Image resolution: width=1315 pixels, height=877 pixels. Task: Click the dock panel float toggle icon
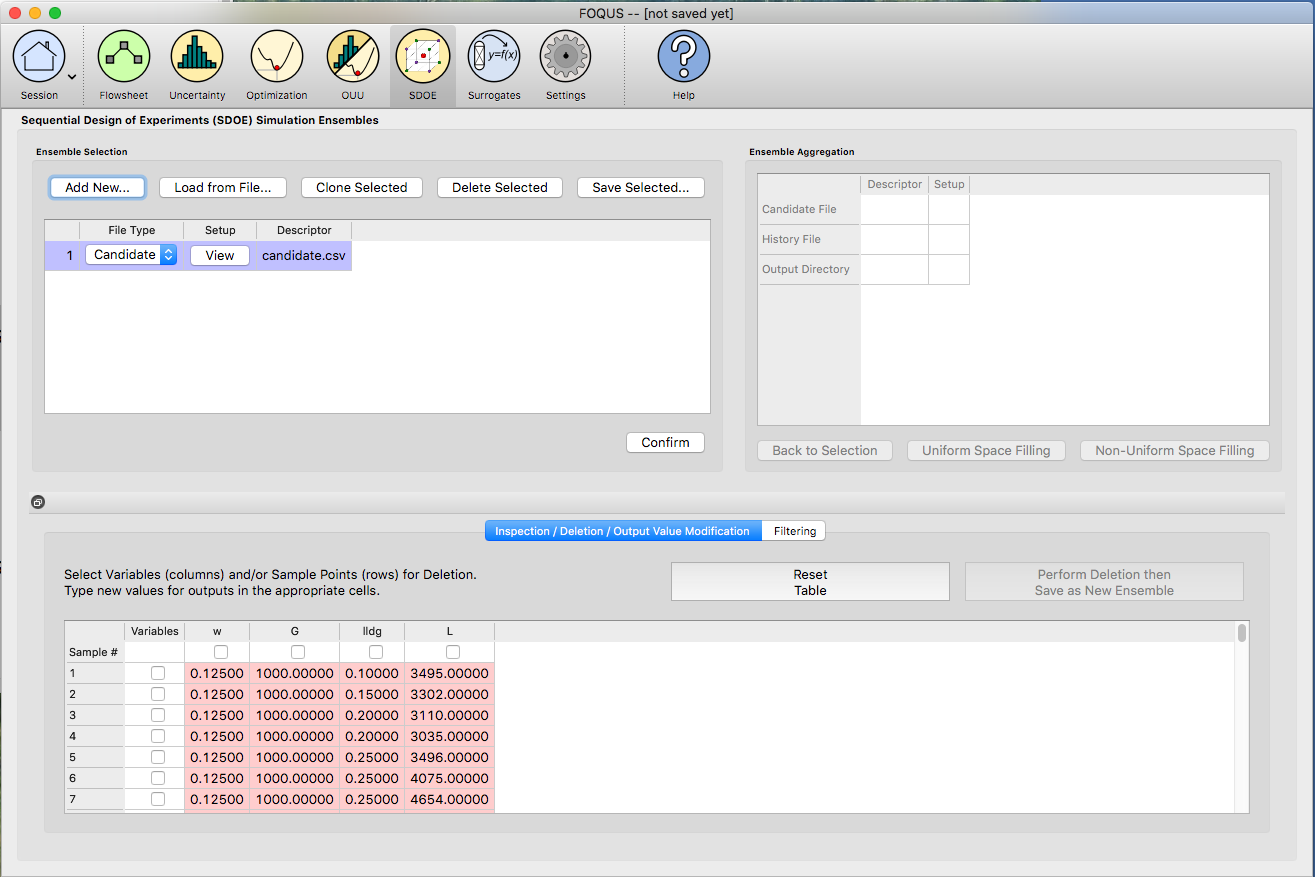tap(37, 502)
